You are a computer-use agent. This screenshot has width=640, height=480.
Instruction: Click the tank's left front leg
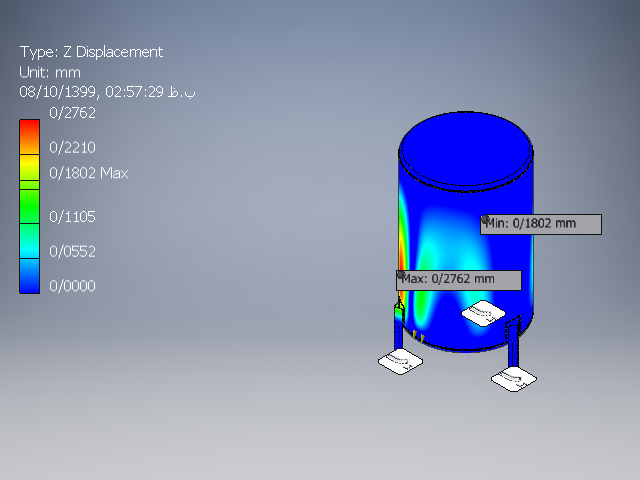click(x=399, y=325)
